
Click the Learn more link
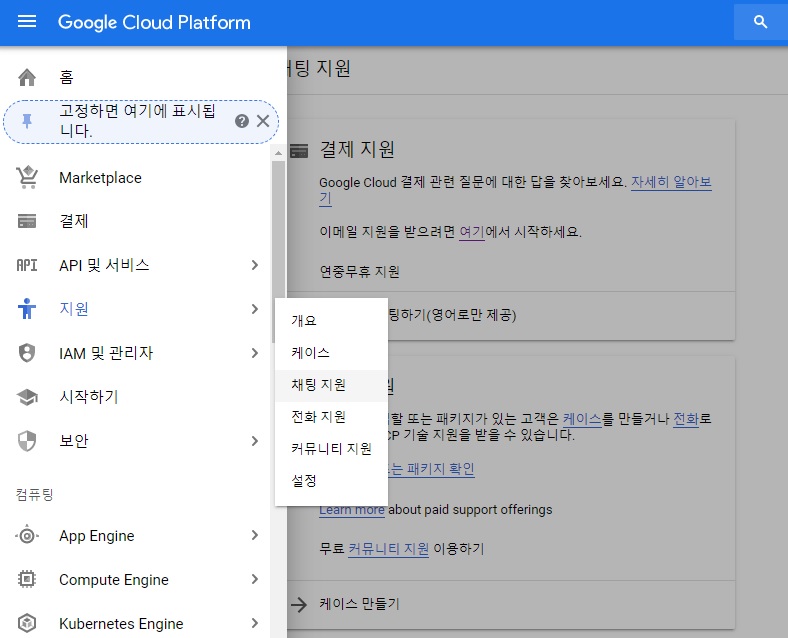352,509
